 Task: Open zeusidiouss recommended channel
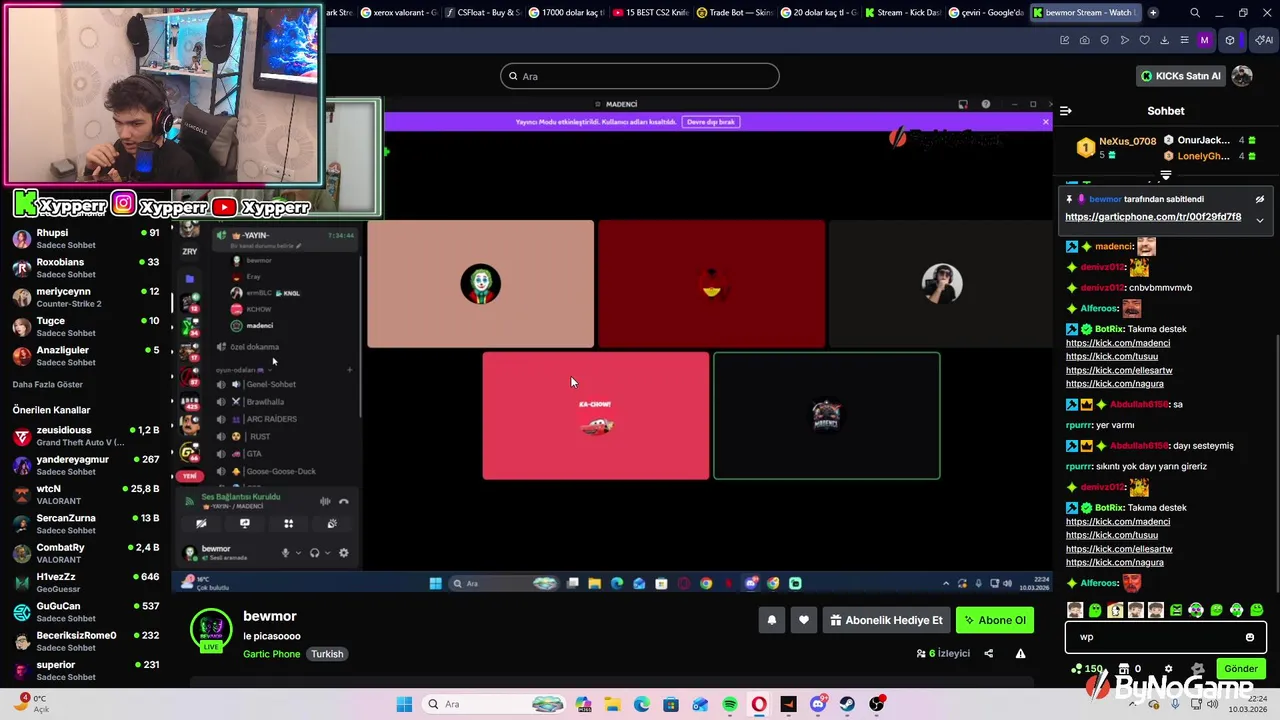click(x=85, y=436)
